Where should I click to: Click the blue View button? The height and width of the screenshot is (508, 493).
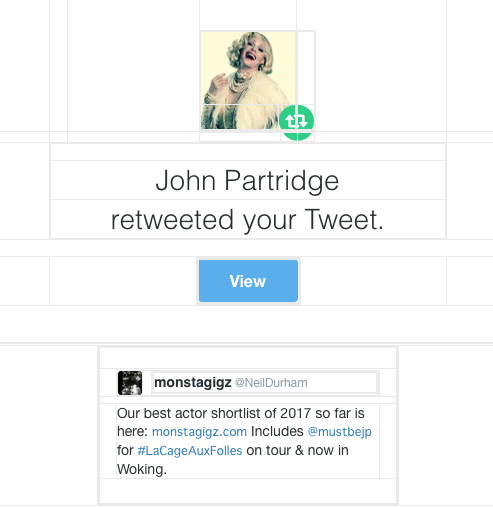click(x=248, y=281)
